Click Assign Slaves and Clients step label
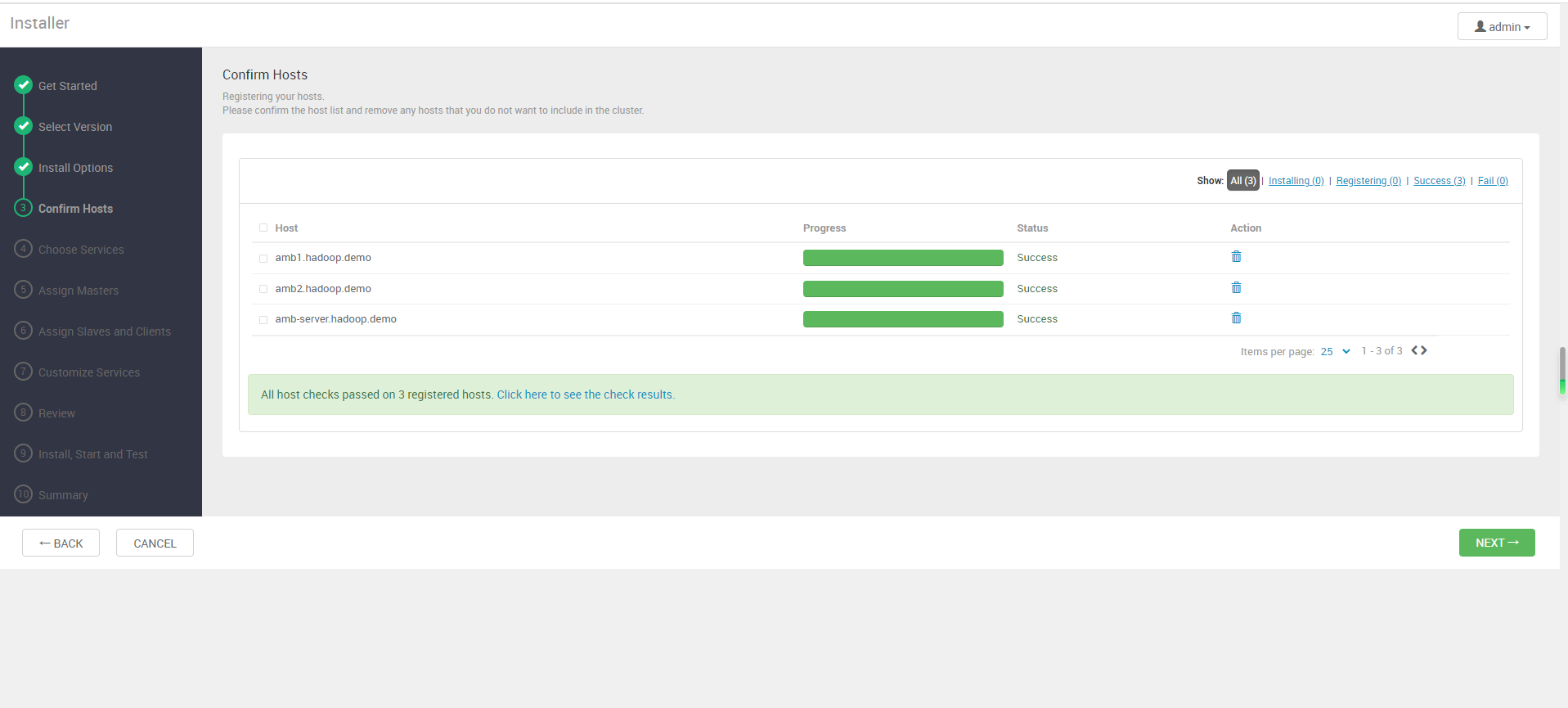 click(x=105, y=331)
